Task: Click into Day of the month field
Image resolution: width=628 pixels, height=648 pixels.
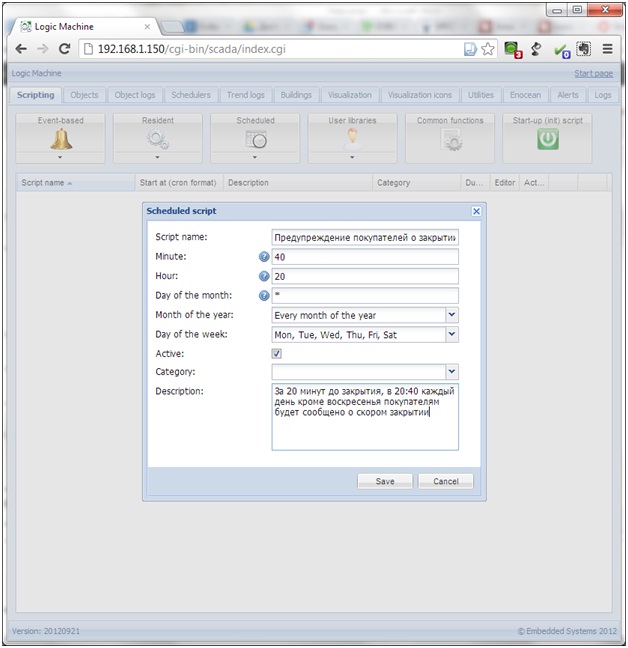Action: point(365,295)
